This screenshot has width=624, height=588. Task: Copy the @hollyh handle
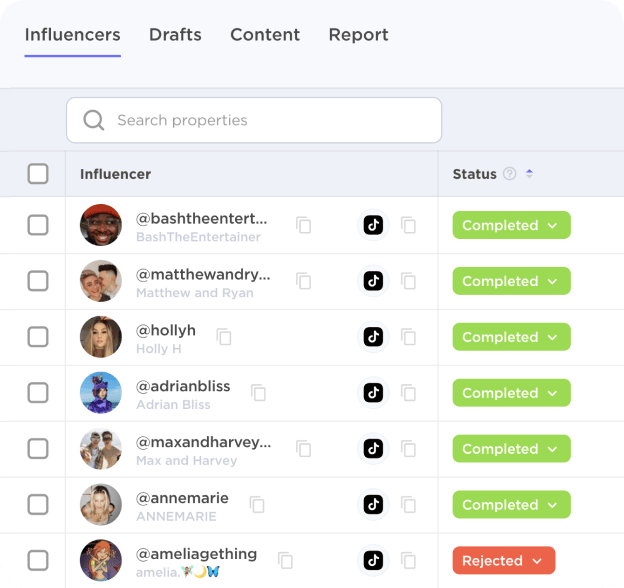[x=224, y=337]
